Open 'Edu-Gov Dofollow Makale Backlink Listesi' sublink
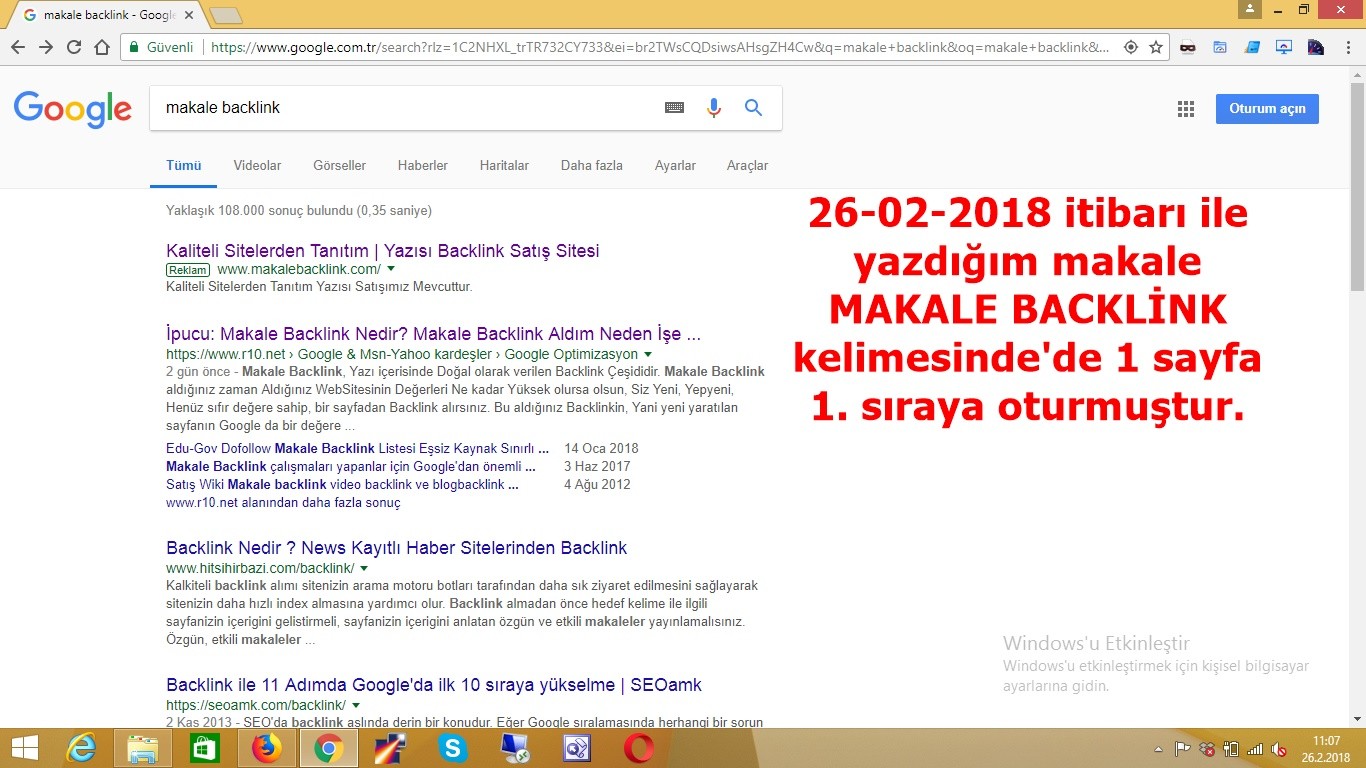 tap(357, 448)
